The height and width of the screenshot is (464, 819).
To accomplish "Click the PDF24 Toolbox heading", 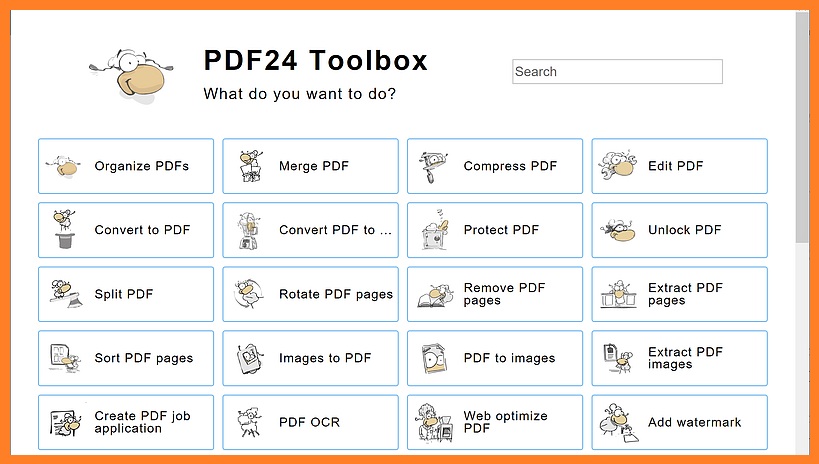I will 315,60.
